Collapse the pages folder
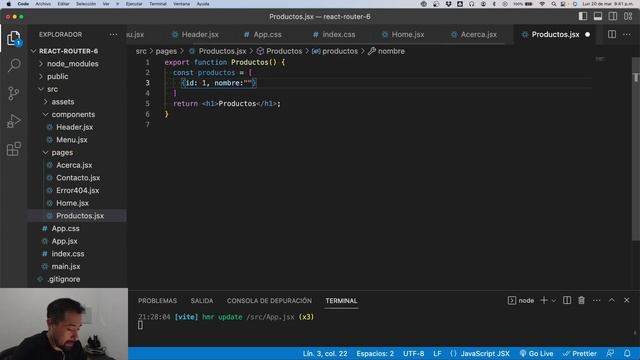The image size is (640, 360). [62, 152]
